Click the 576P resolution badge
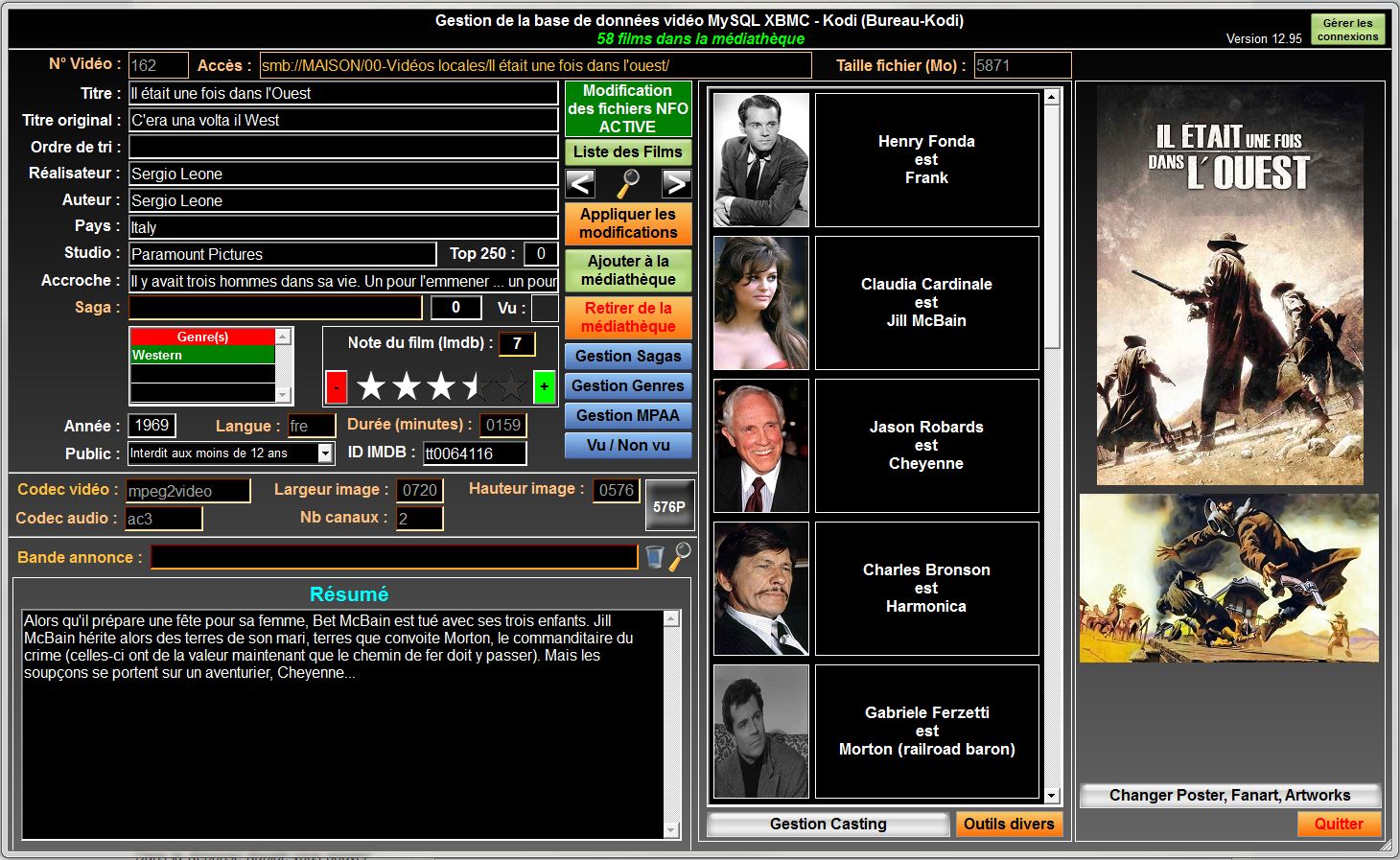Image resolution: width=1400 pixels, height=860 pixels. (669, 505)
